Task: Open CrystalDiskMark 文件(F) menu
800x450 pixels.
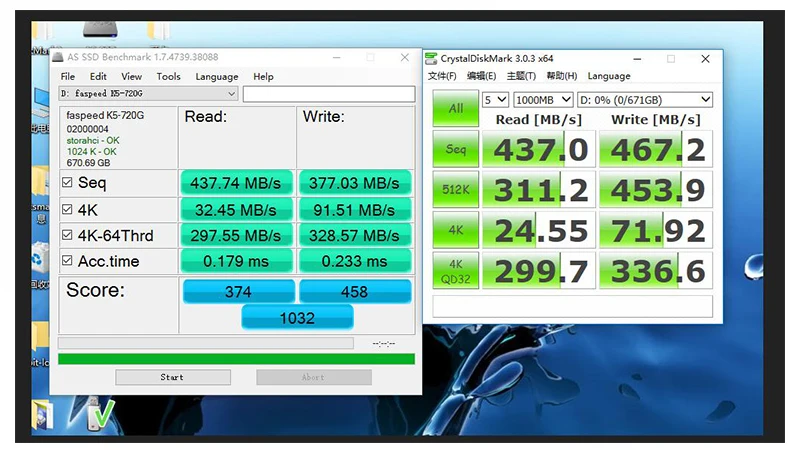Action: pyautogui.click(x=442, y=76)
